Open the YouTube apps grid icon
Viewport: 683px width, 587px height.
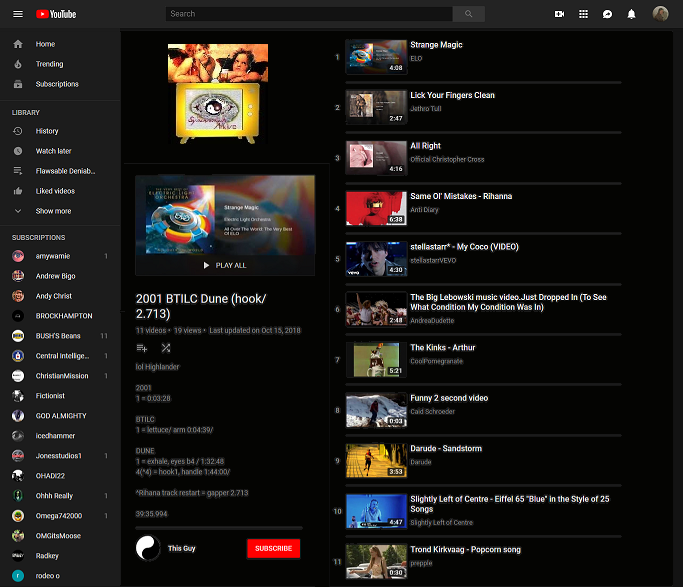point(583,14)
